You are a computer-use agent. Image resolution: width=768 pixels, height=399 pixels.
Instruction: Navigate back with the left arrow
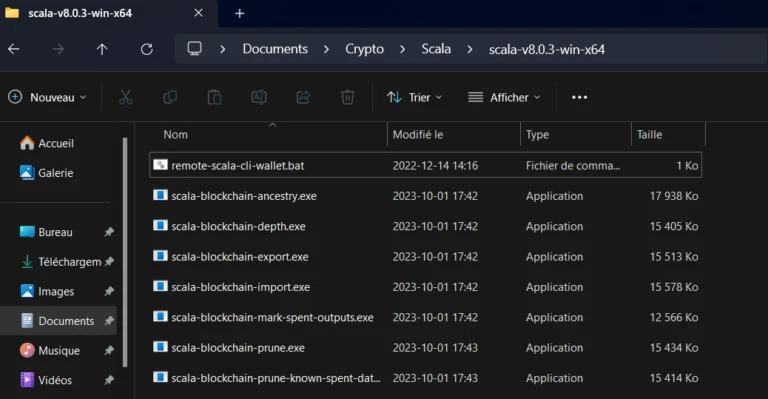pyautogui.click(x=14, y=49)
